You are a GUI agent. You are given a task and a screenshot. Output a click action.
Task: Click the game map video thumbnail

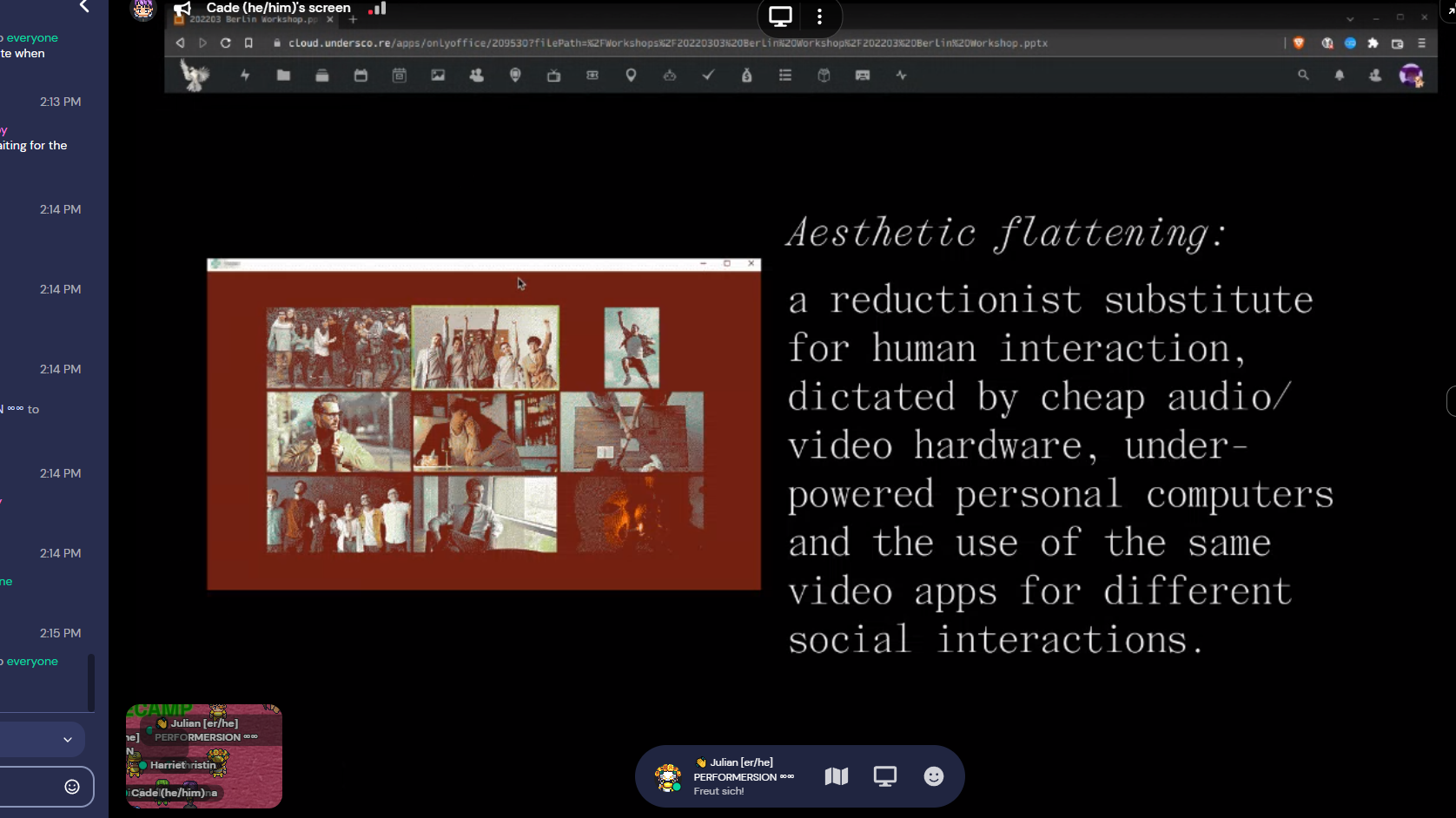pos(204,755)
